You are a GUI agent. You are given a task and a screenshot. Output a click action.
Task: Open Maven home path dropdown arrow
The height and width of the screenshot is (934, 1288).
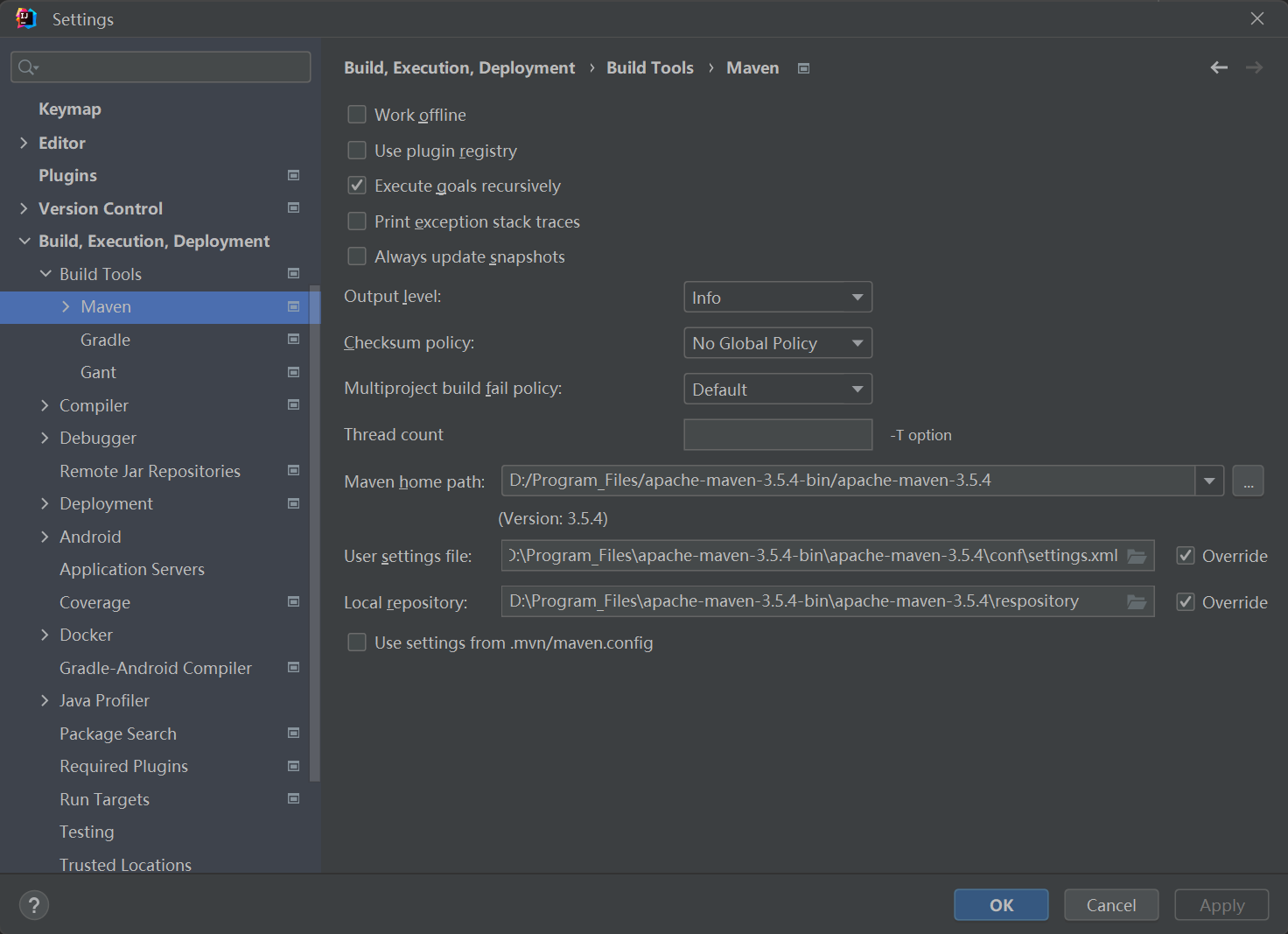[x=1209, y=481]
